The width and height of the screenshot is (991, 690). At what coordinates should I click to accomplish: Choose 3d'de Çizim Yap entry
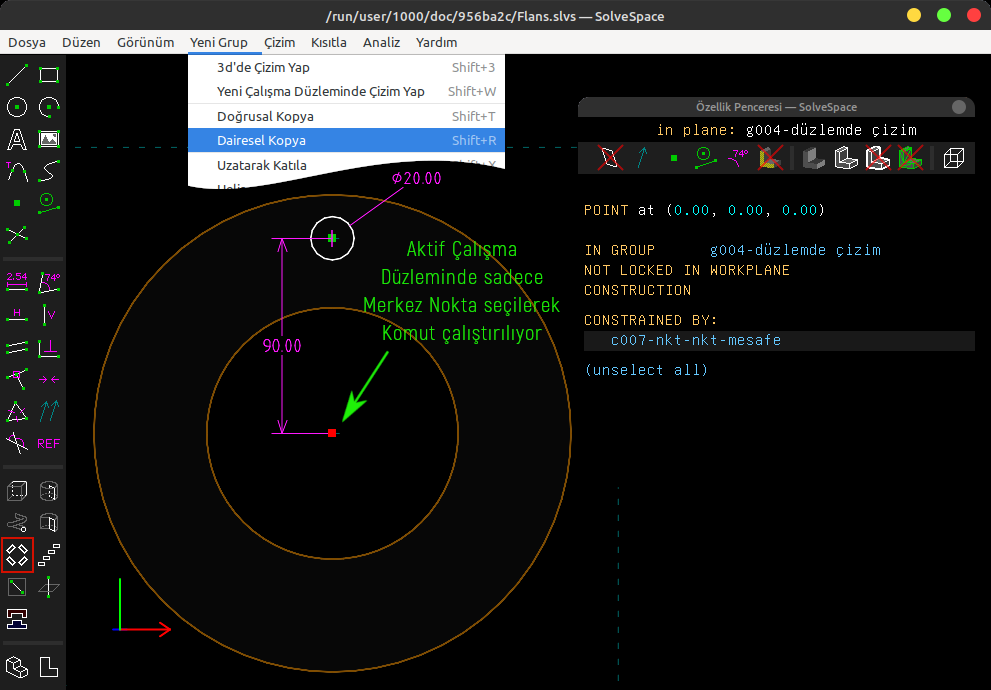point(346,67)
